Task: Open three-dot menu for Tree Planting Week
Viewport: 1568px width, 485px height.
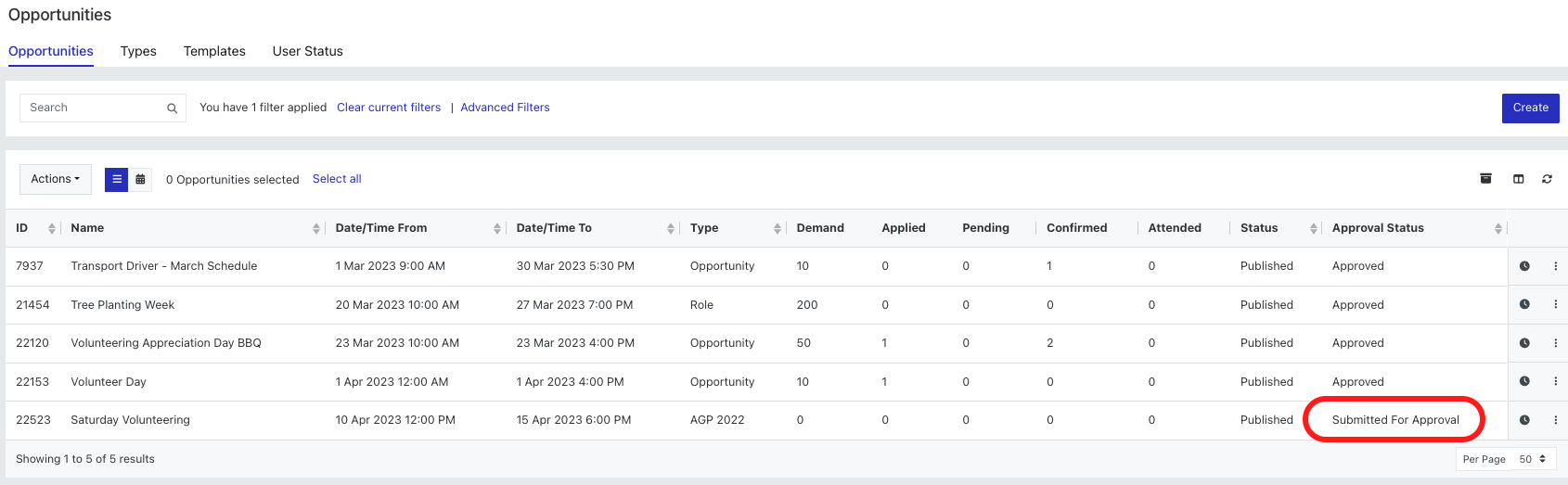Action: coord(1555,304)
